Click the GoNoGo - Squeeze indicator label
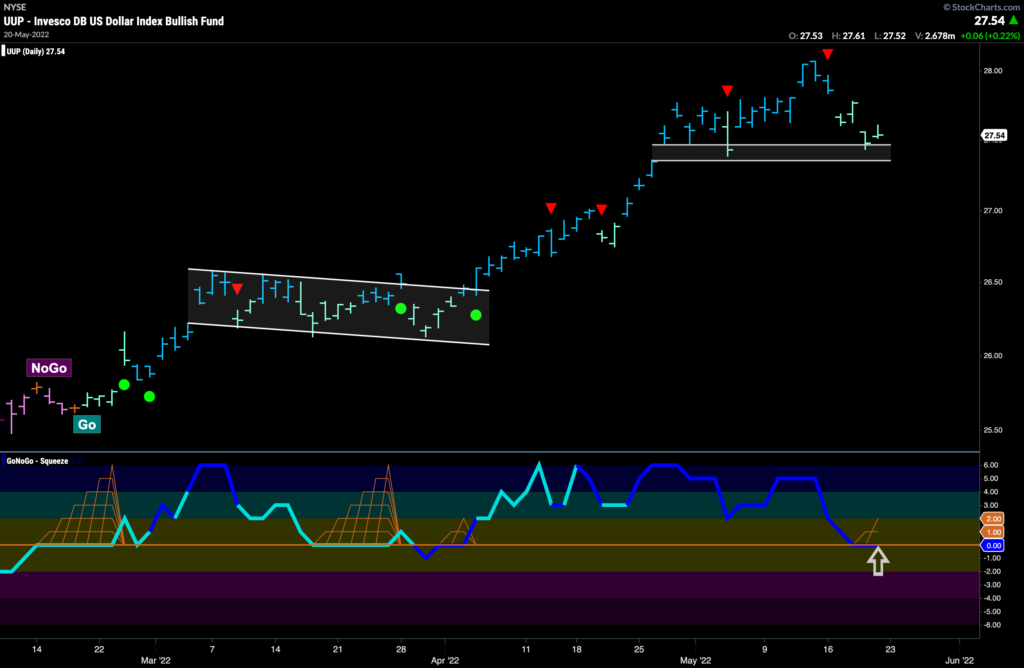1024x668 pixels. tap(37, 461)
